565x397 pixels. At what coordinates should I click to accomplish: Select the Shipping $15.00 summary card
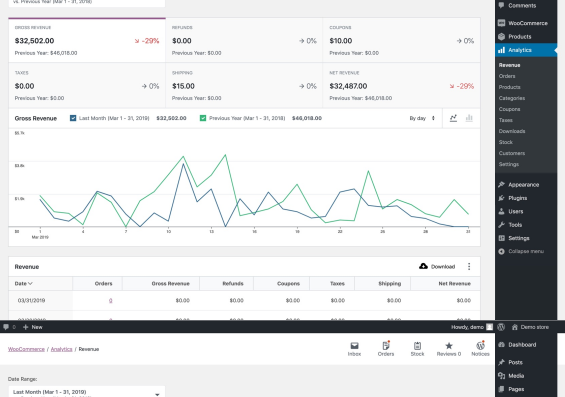[244, 85]
